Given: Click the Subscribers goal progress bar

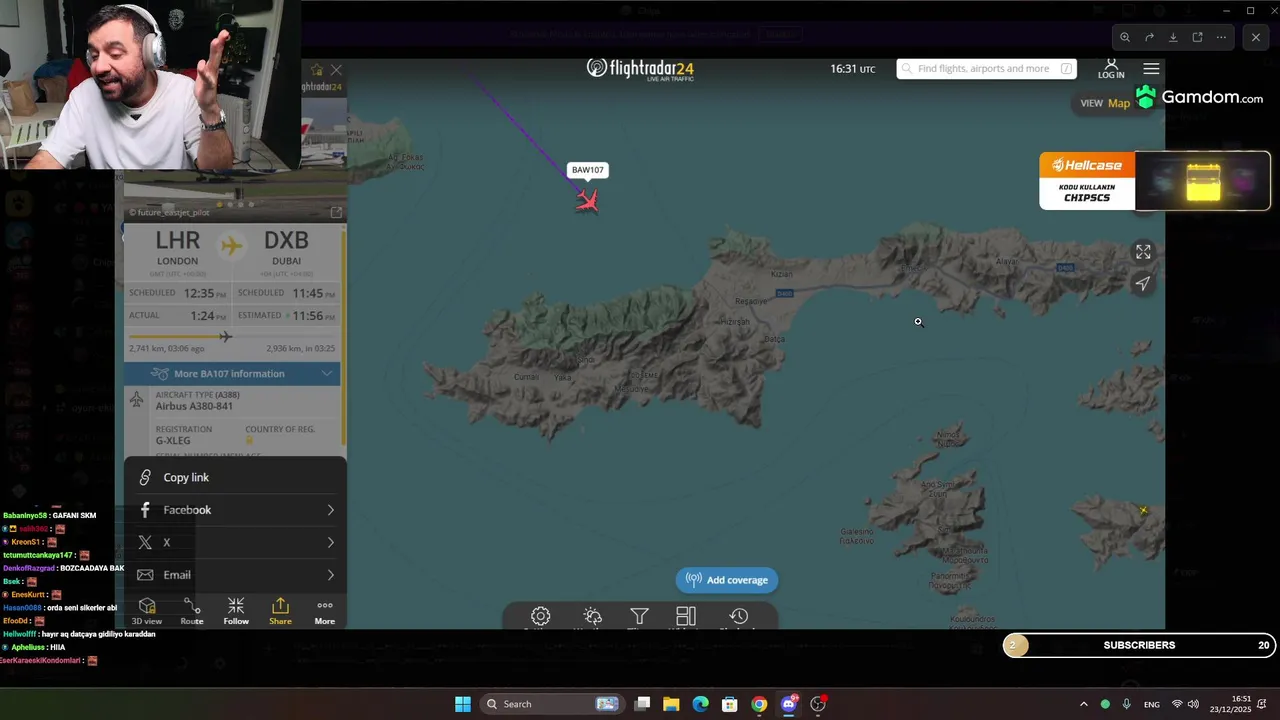Looking at the screenshot, I should [1139, 645].
